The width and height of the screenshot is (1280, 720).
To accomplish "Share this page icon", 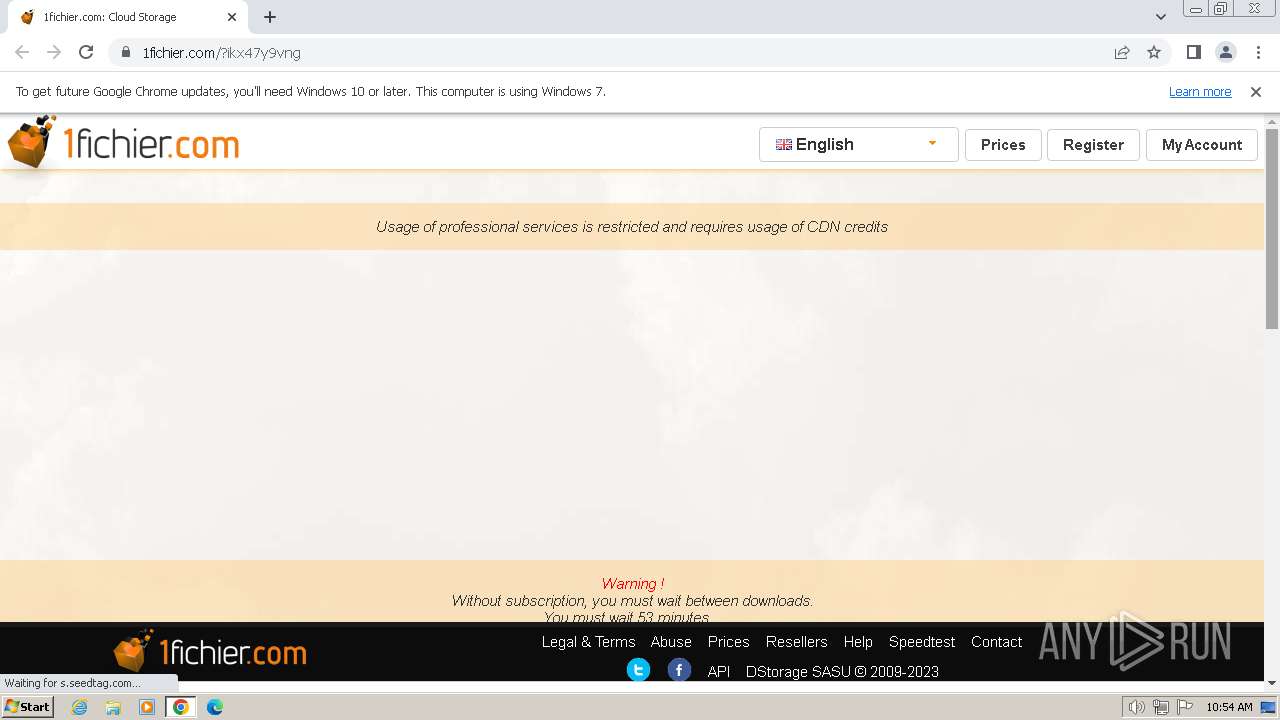I will tap(1122, 52).
